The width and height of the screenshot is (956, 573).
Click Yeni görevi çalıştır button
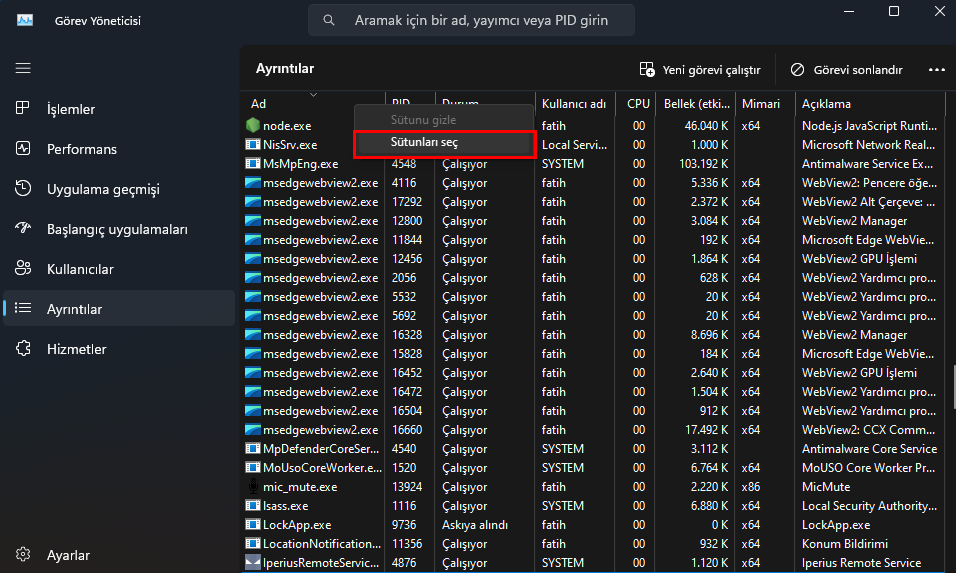pyautogui.click(x=700, y=69)
